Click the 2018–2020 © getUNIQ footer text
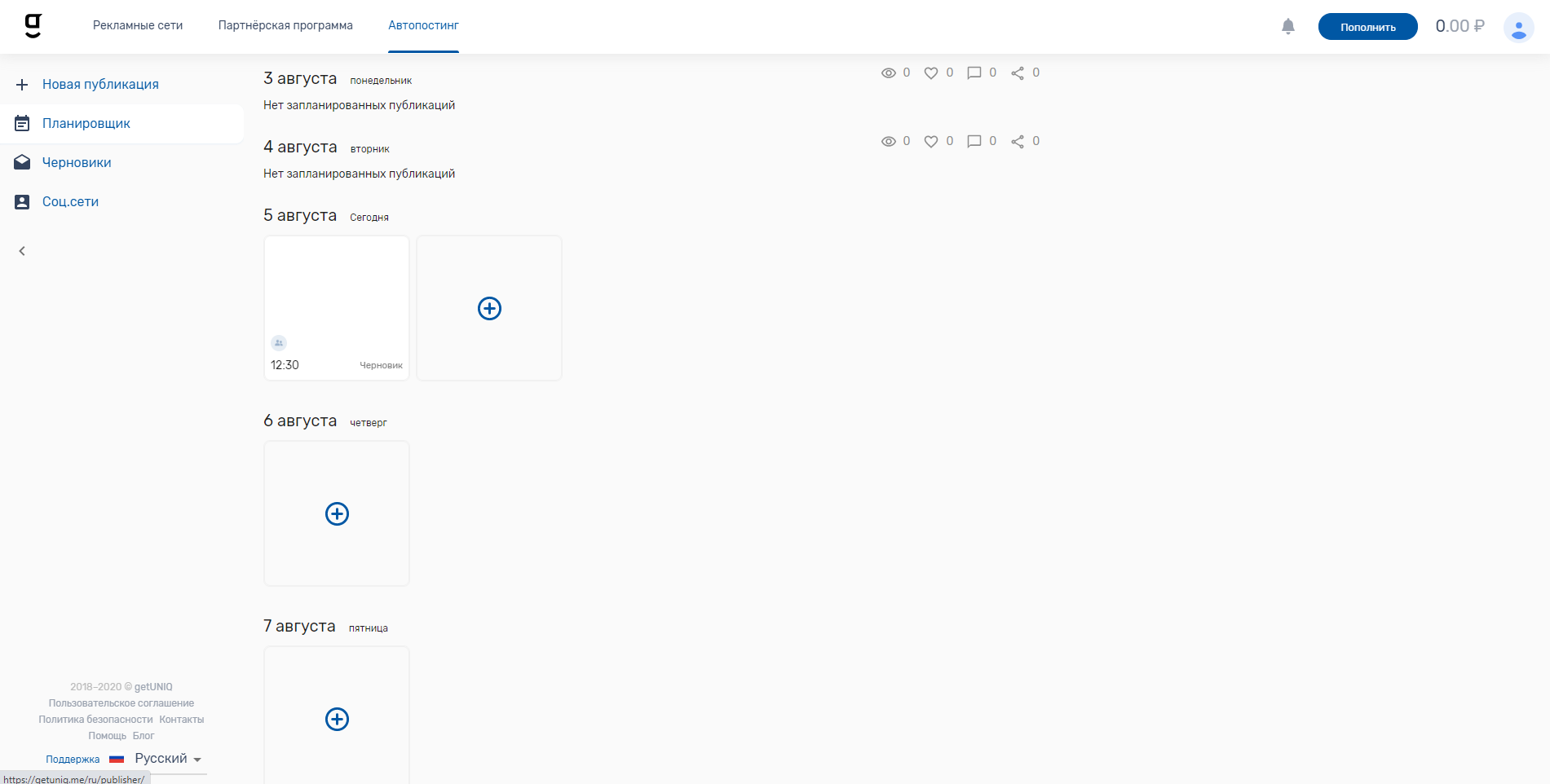 [x=121, y=687]
